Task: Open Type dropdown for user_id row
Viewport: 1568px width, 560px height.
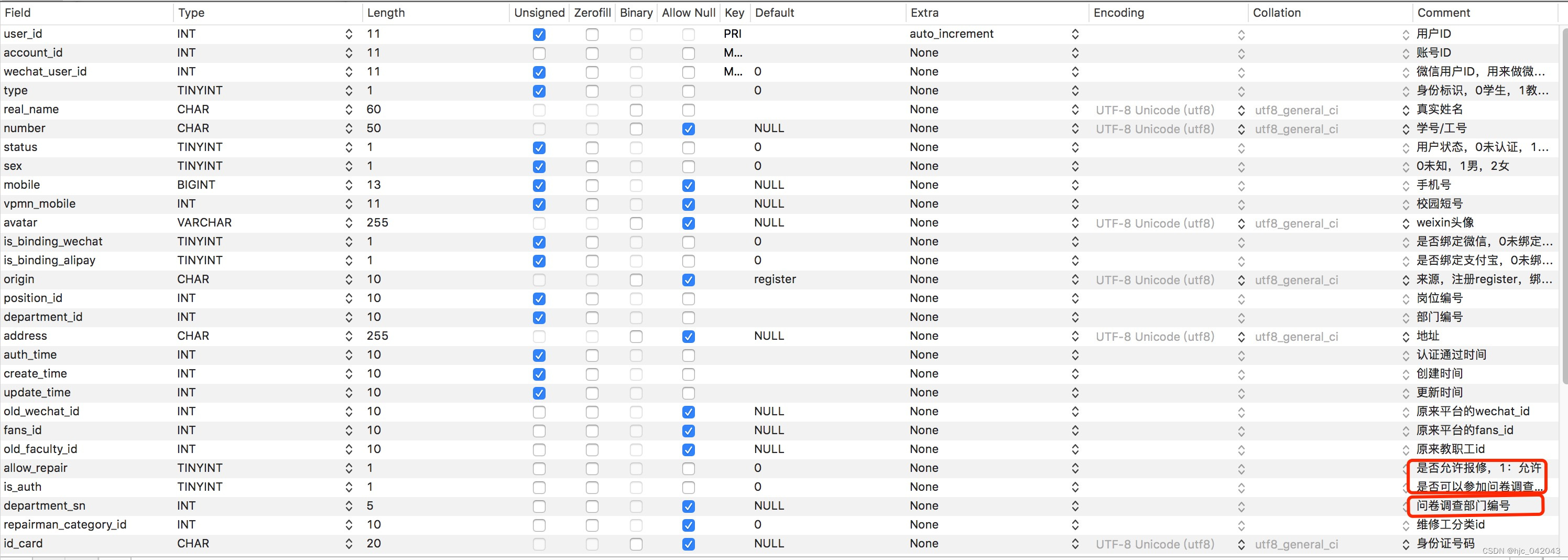Action: coord(349,35)
